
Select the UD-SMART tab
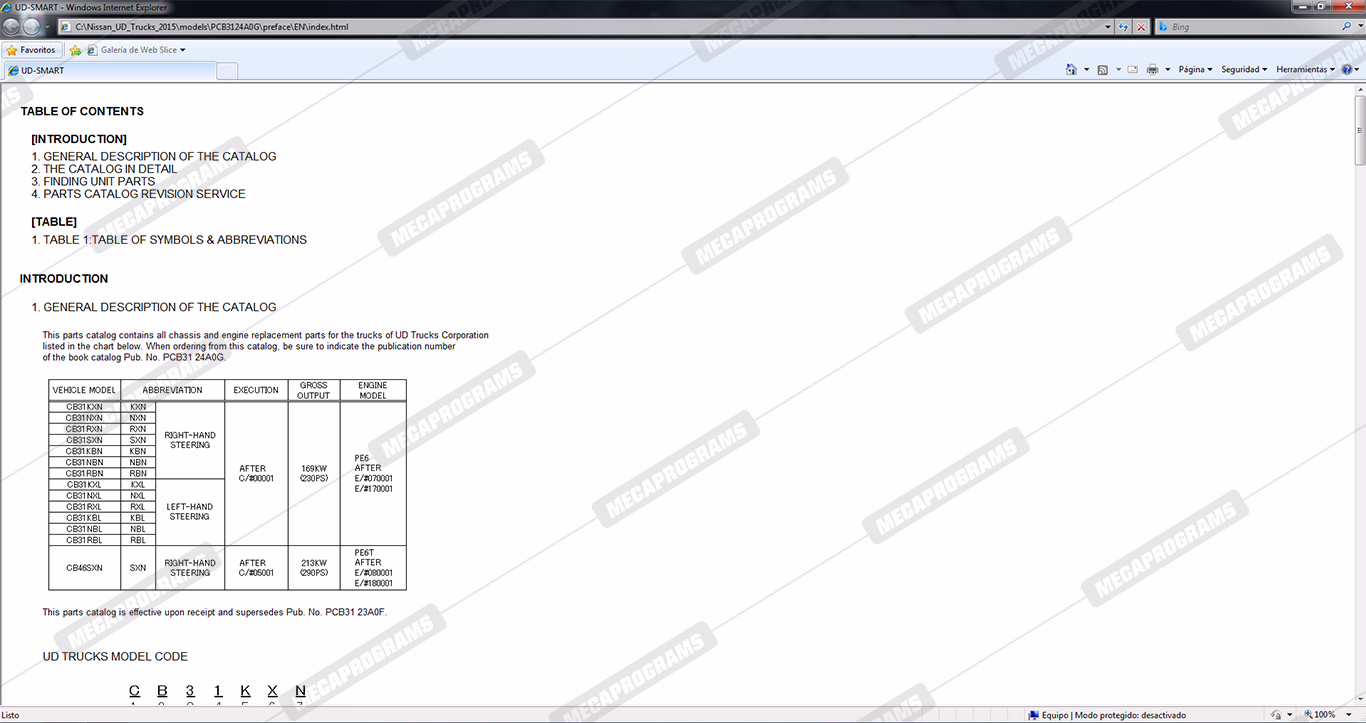(109, 70)
